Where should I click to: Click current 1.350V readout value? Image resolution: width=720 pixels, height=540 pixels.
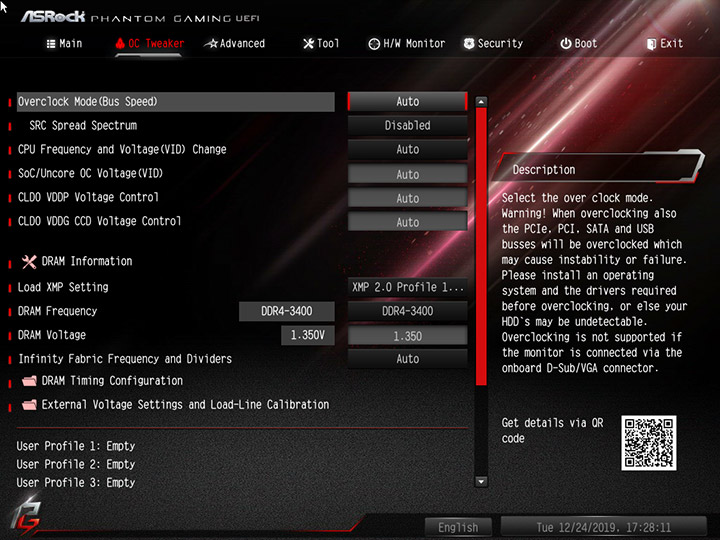[308, 335]
